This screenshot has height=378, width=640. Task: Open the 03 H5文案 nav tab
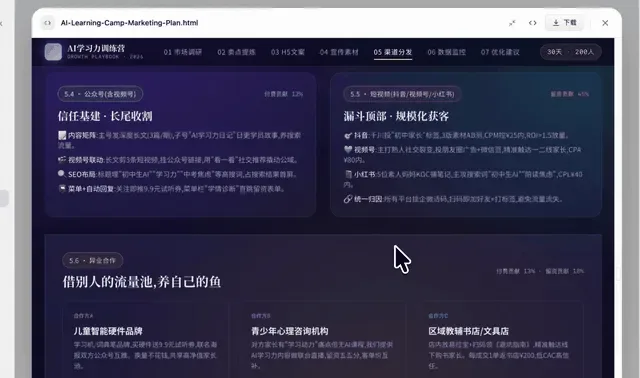[x=288, y=52]
